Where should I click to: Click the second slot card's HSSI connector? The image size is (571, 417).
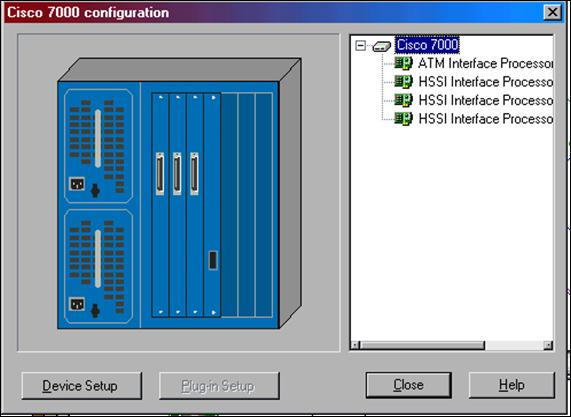(177, 174)
